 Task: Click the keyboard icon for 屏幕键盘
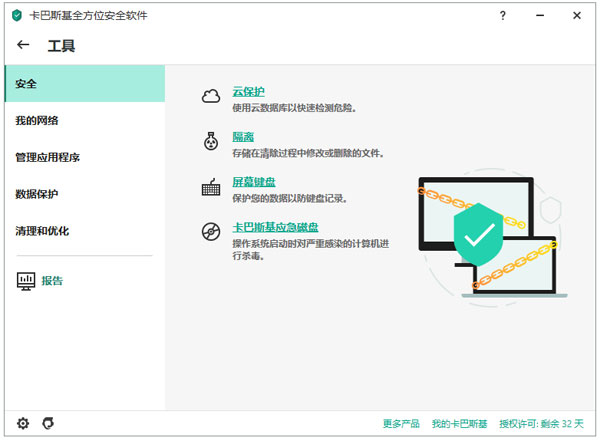tap(211, 187)
